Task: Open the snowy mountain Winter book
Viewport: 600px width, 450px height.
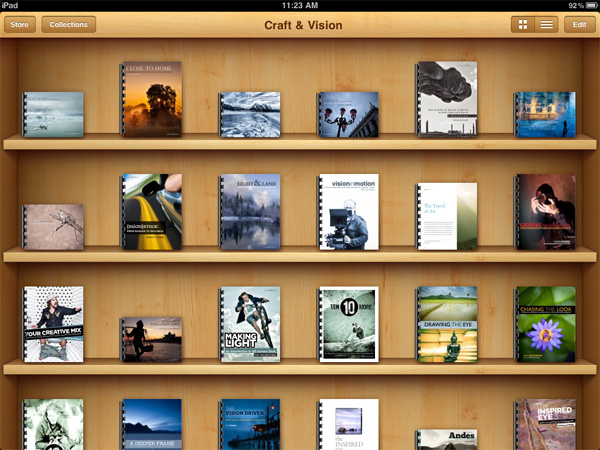Action: 249,114
